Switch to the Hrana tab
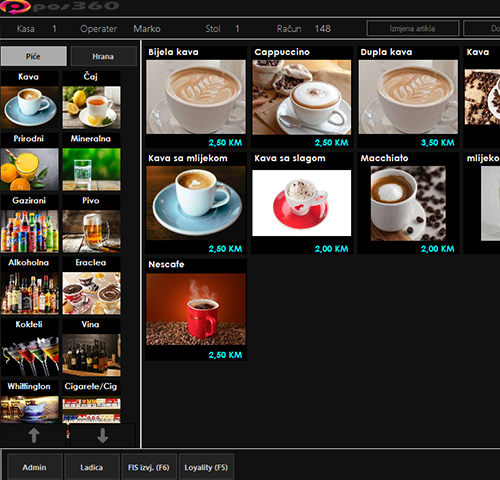Screen dimensions: 500x480 click(x=104, y=56)
